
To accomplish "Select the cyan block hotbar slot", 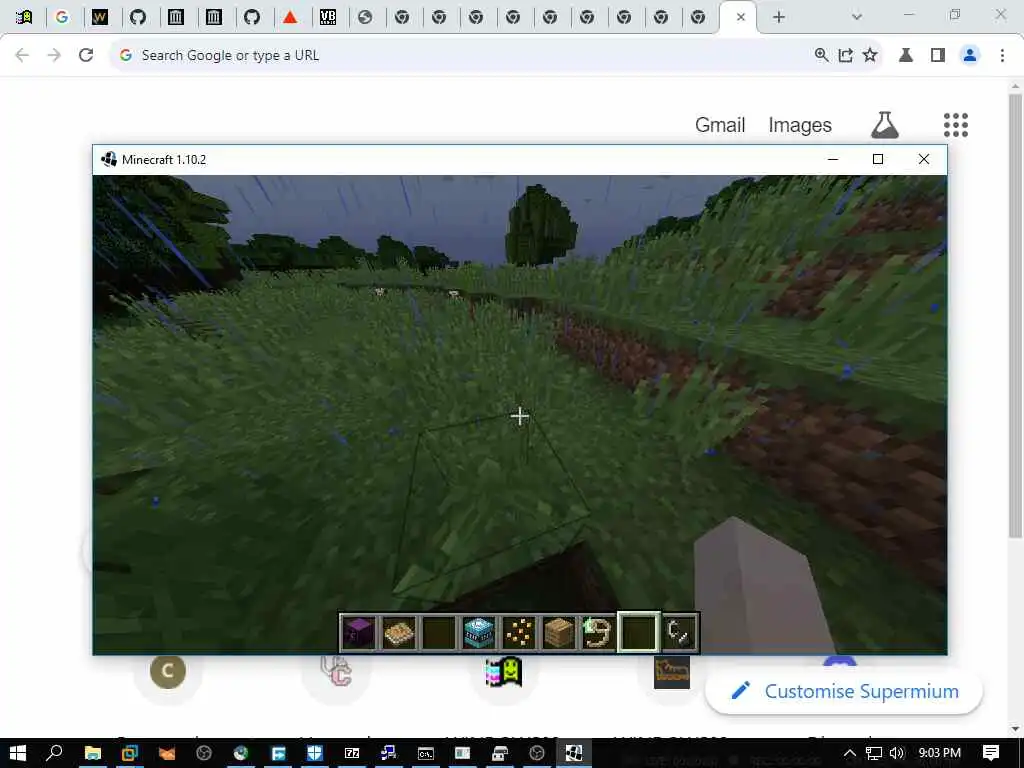I will (x=479, y=632).
